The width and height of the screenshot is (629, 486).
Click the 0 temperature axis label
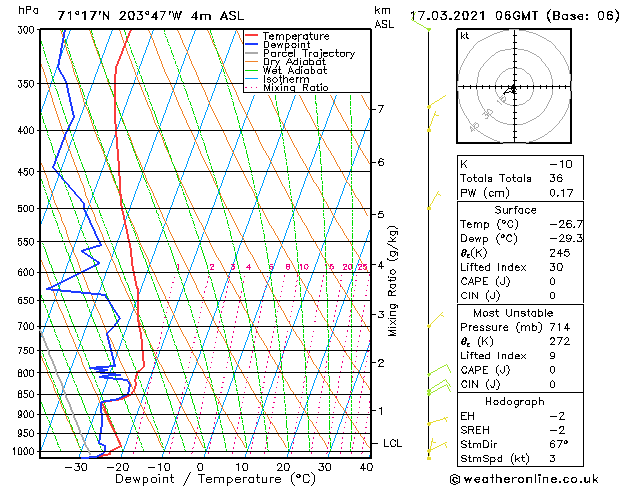[x=201, y=467]
